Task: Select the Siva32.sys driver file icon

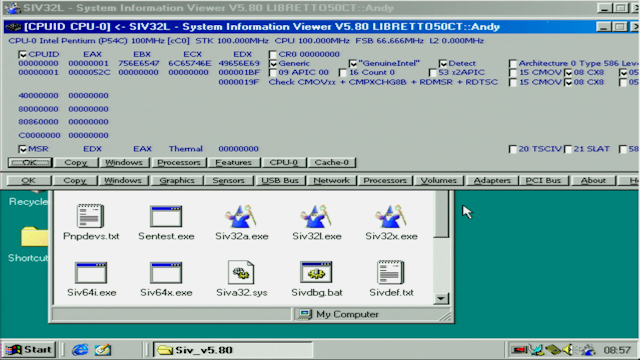Action: click(x=241, y=272)
